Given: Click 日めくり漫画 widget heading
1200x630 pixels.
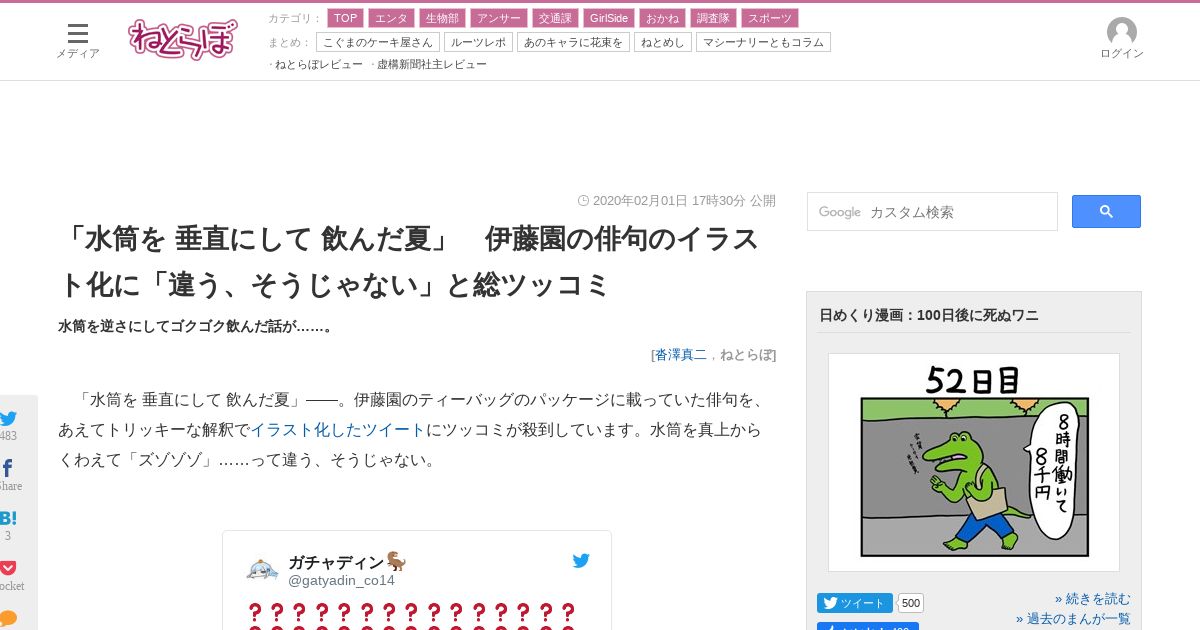Looking at the screenshot, I should [x=928, y=315].
